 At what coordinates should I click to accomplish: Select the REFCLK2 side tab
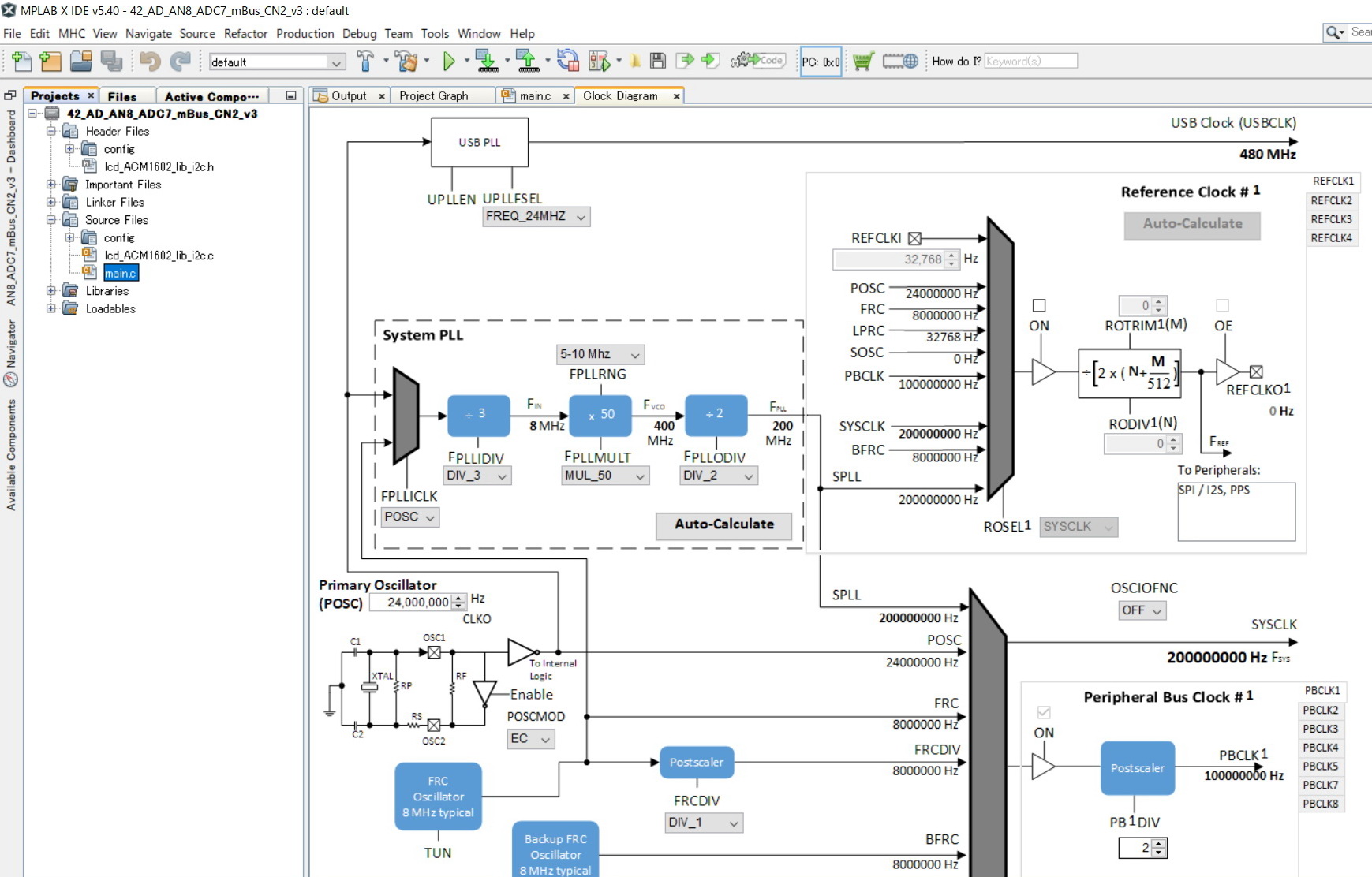tap(1332, 200)
